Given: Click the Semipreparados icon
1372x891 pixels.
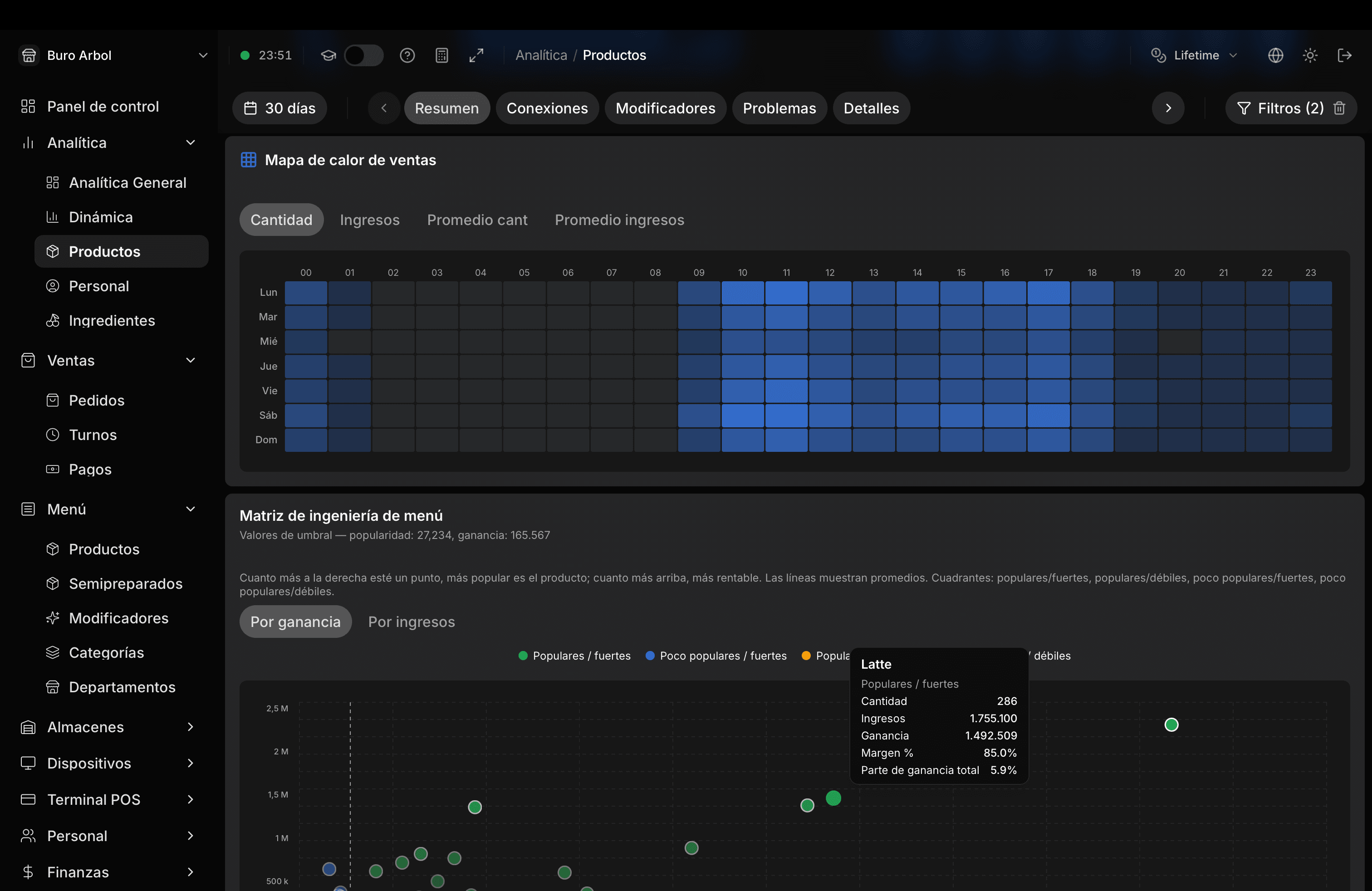Looking at the screenshot, I should [53, 584].
